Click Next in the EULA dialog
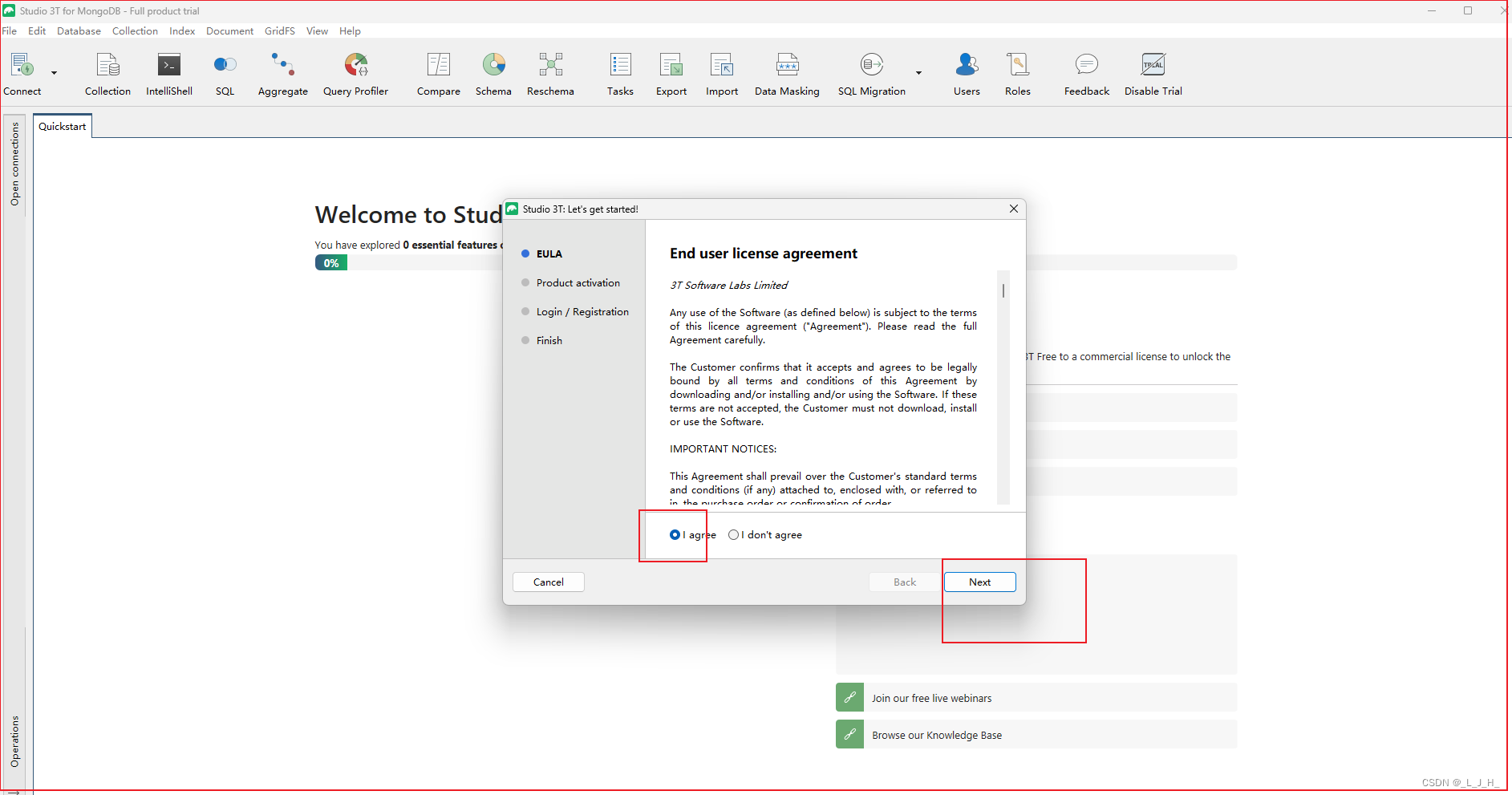The width and height of the screenshot is (1512, 795). pyautogui.click(x=979, y=582)
